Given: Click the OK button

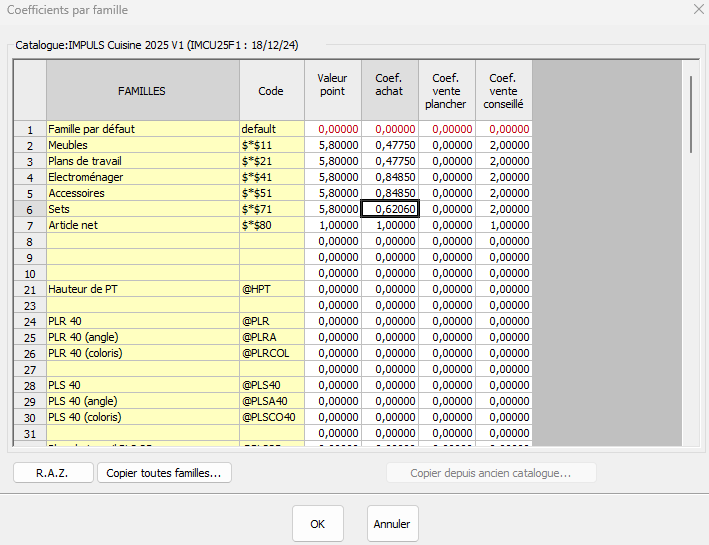Looking at the screenshot, I should coord(317,524).
